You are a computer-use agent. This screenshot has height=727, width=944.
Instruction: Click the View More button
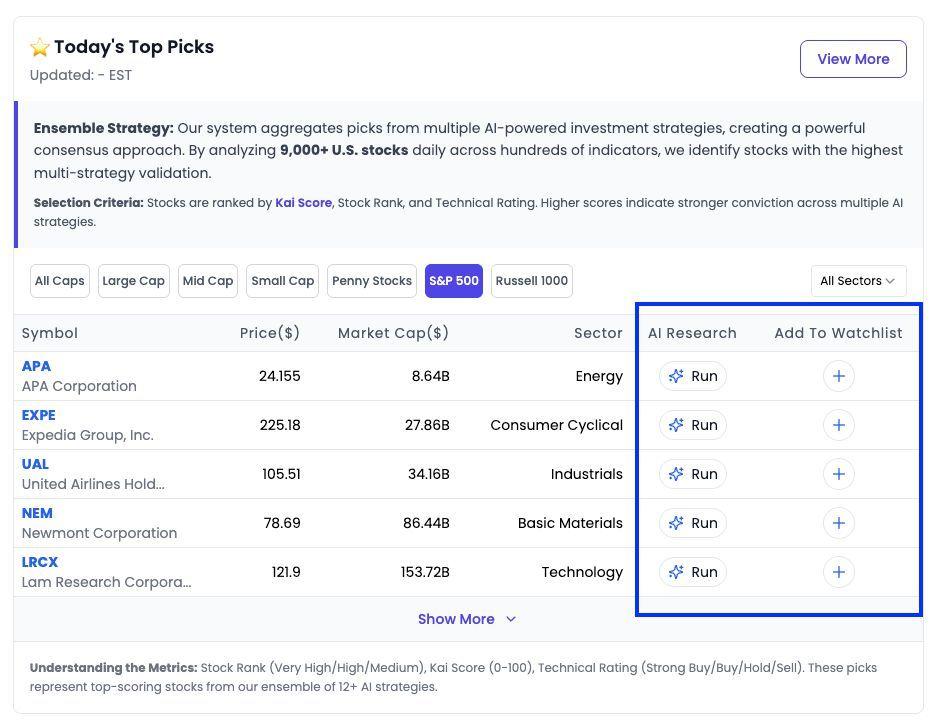[x=853, y=59]
